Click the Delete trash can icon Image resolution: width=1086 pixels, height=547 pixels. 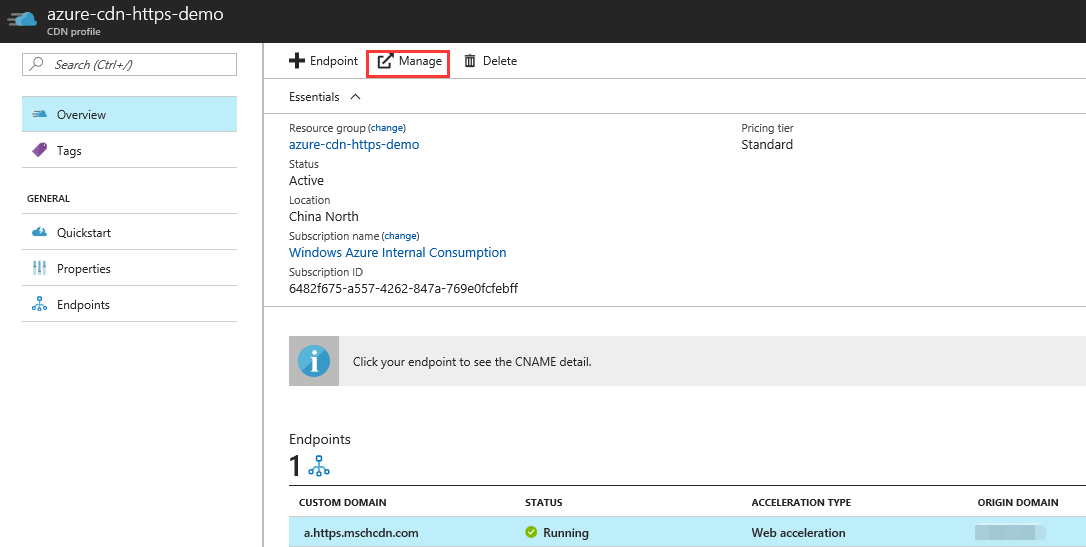click(x=470, y=61)
